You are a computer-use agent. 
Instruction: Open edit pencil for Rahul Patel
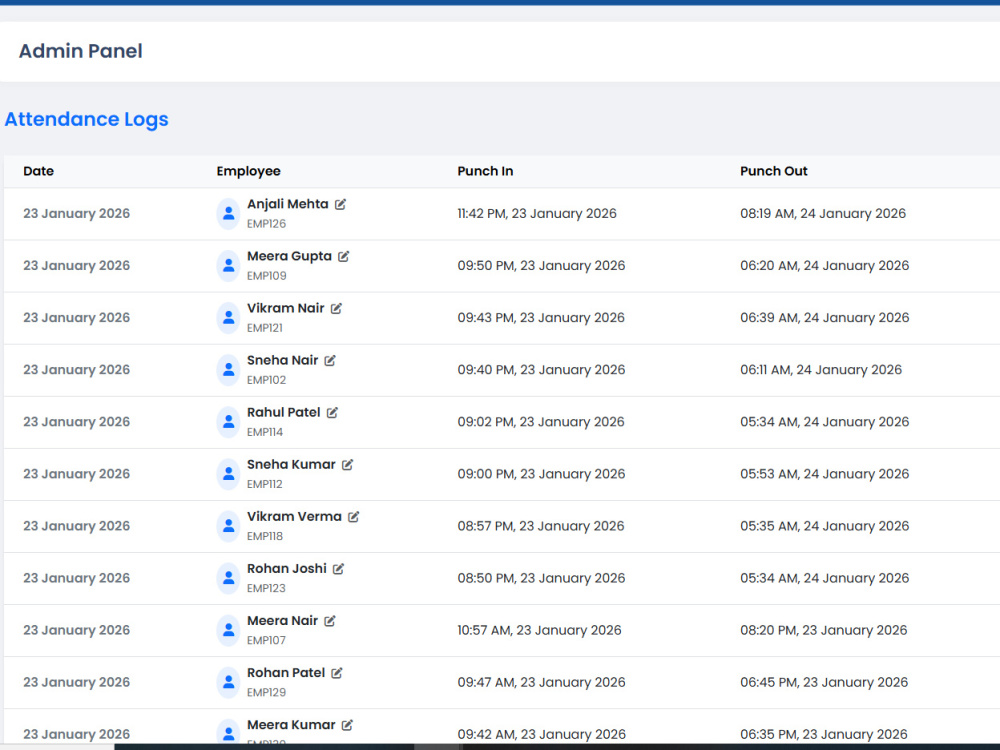click(x=332, y=413)
